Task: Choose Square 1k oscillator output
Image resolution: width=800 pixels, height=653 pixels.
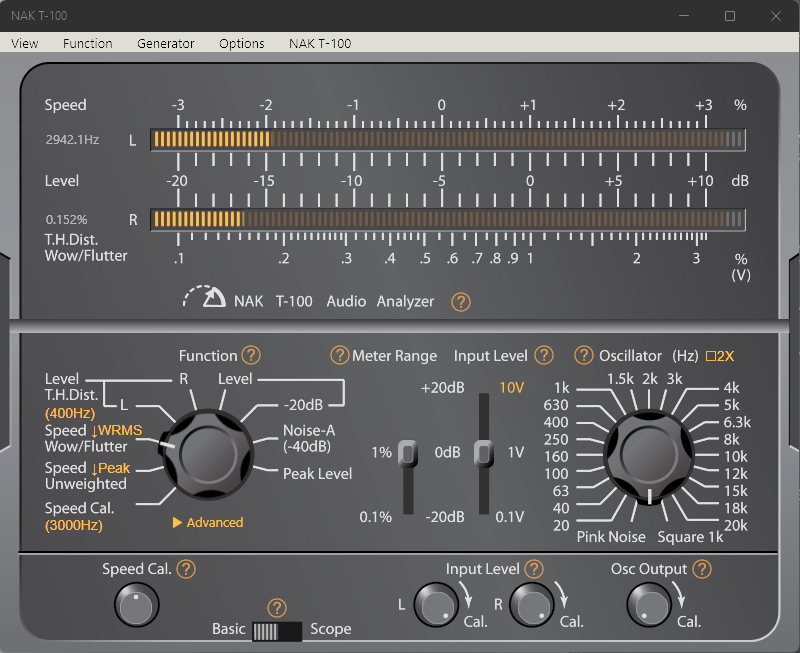Action: (x=690, y=537)
